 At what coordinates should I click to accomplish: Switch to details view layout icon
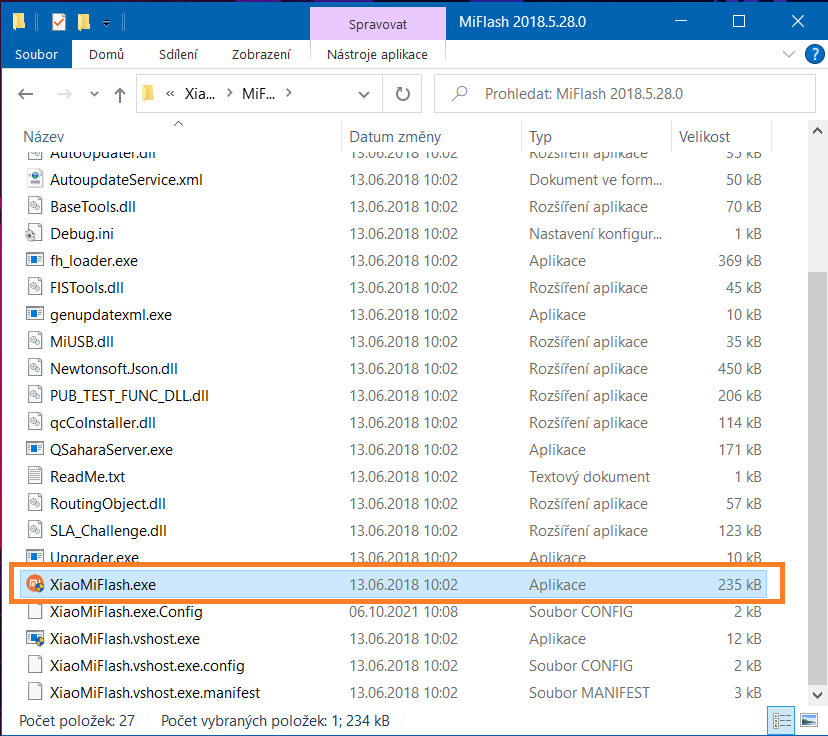[x=782, y=721]
